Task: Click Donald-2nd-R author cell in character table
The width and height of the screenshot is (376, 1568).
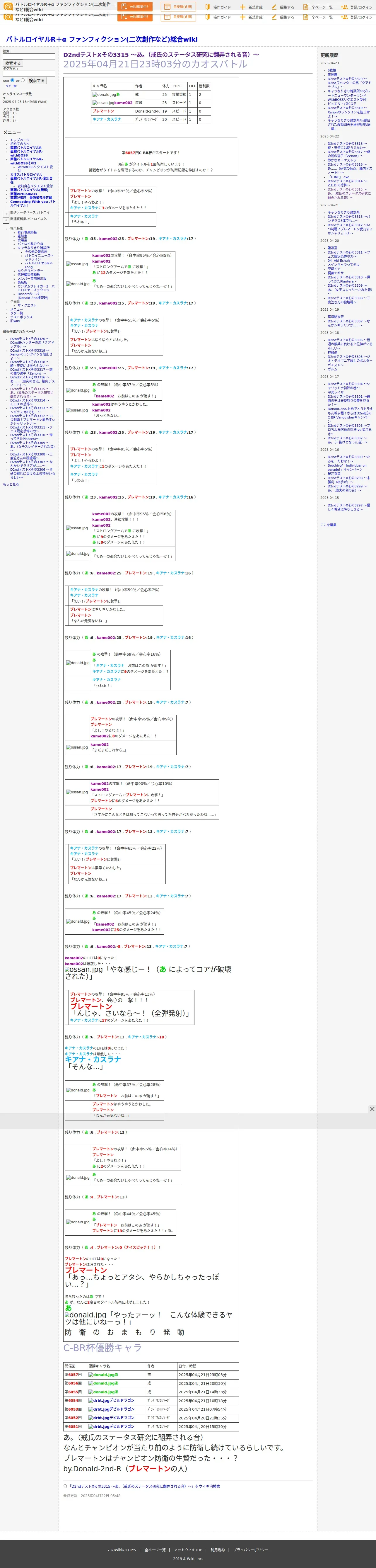Action: 147,111
